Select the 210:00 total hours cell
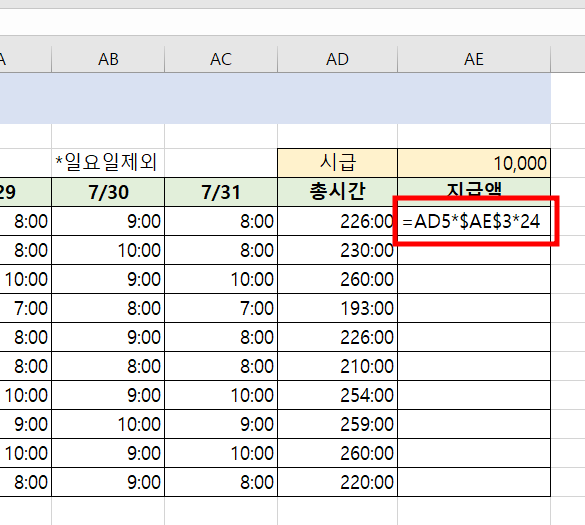This screenshot has height=525, width=585. coord(337,366)
